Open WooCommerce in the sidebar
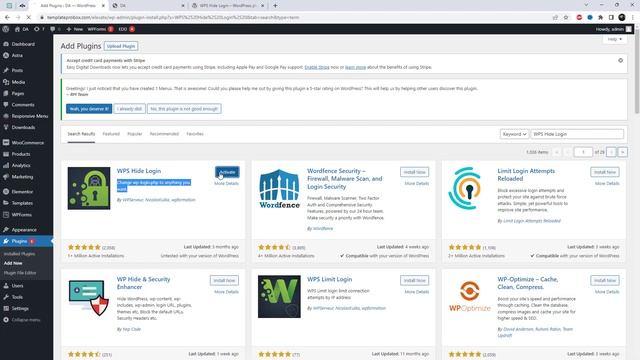Screen dimensions: 640x360 [28, 143]
